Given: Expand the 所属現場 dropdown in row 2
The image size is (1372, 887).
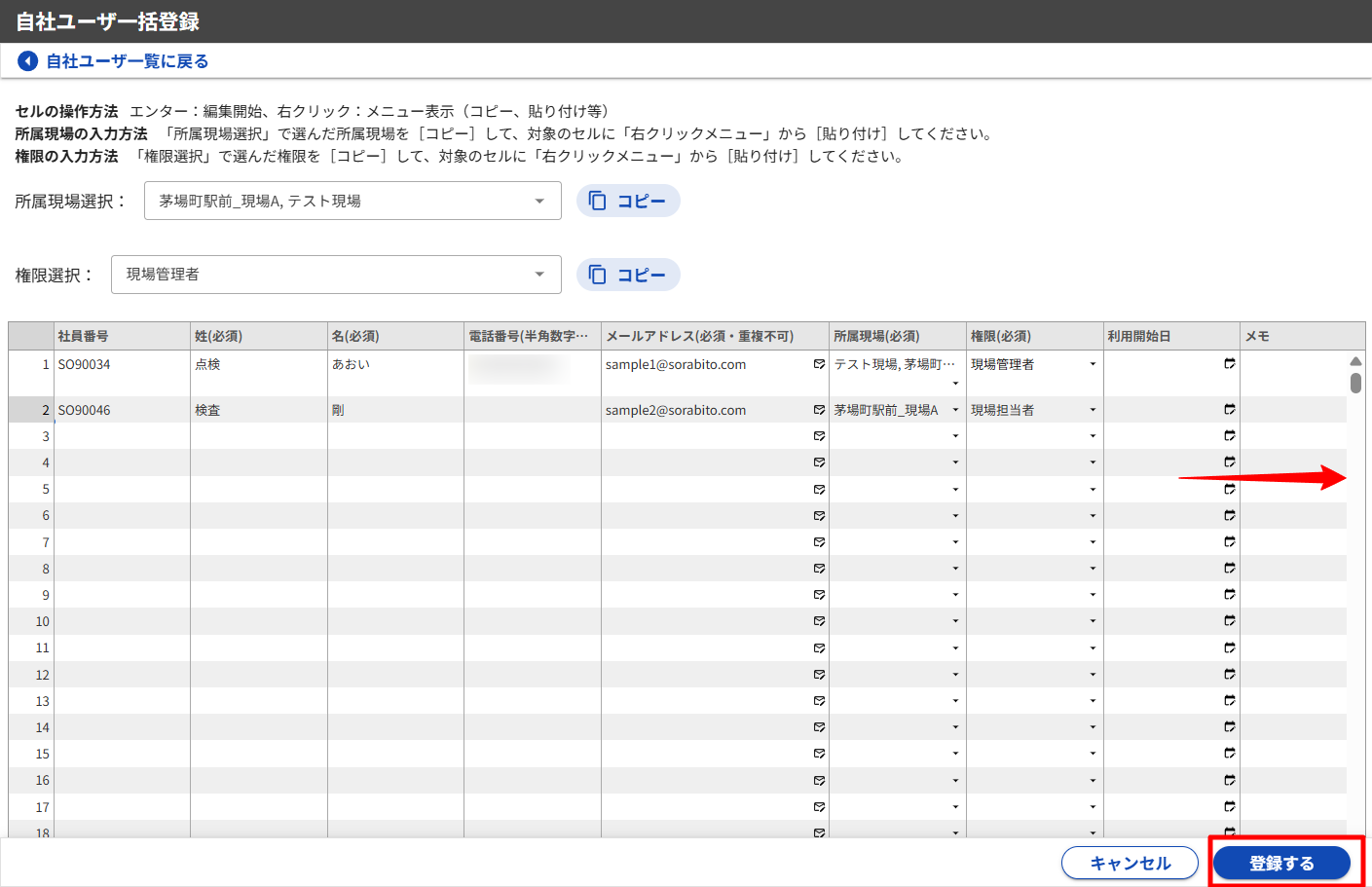Looking at the screenshot, I should click(x=955, y=410).
